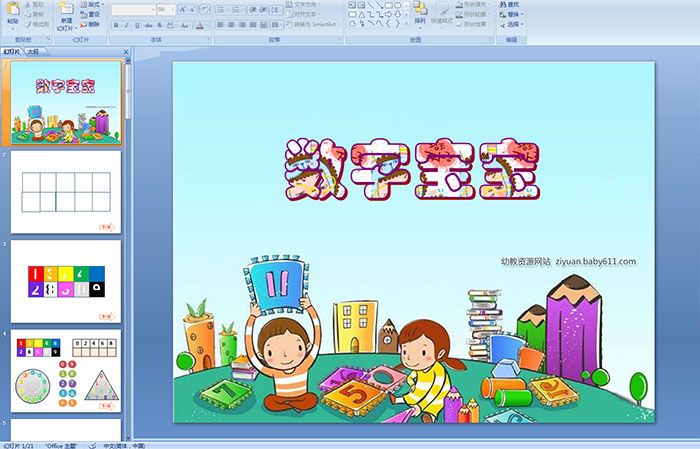The height and width of the screenshot is (449, 700).
Task: Click Find (查找) binoculars icon
Action: [x=503, y=4]
